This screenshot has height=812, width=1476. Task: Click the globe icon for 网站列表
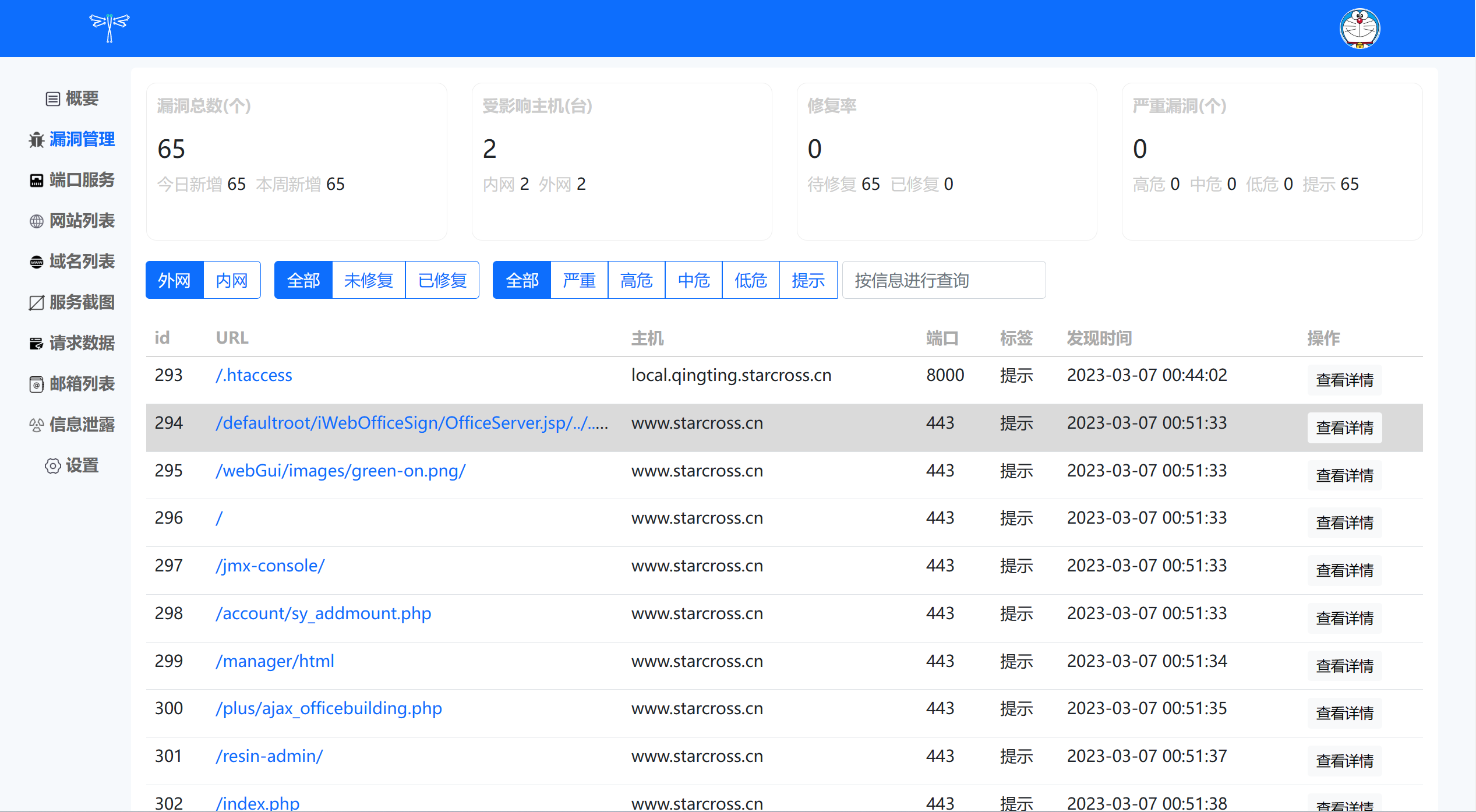click(37, 221)
